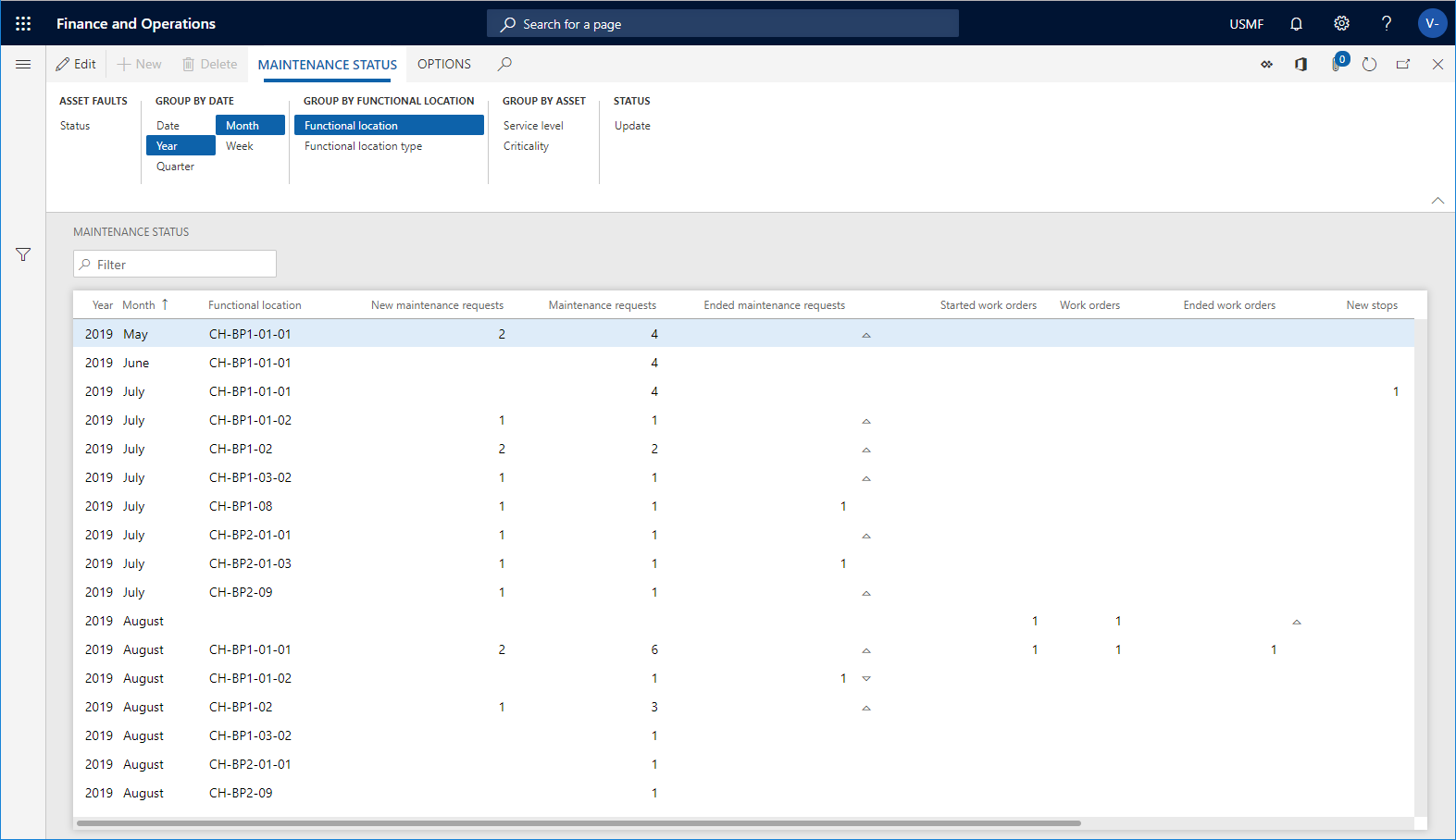1456x840 pixels.
Task: Open the personalization options diamond icon
Action: coord(1266,64)
